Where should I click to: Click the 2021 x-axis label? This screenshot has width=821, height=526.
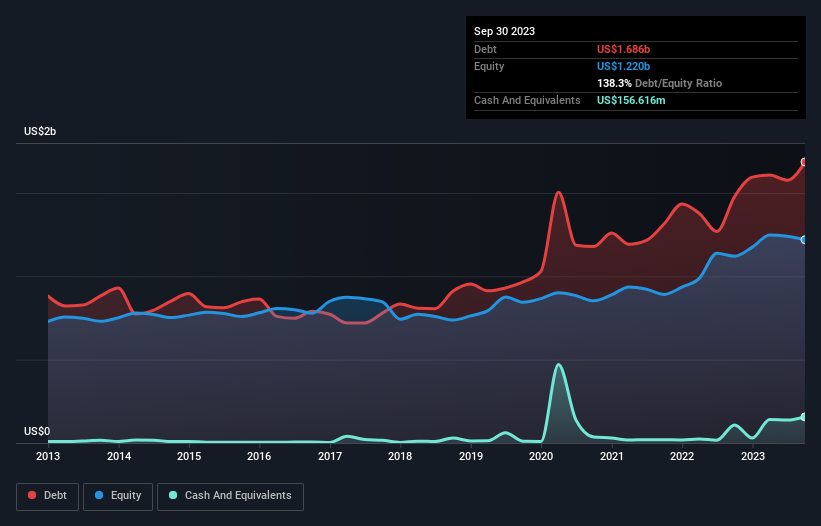pyautogui.click(x=612, y=456)
